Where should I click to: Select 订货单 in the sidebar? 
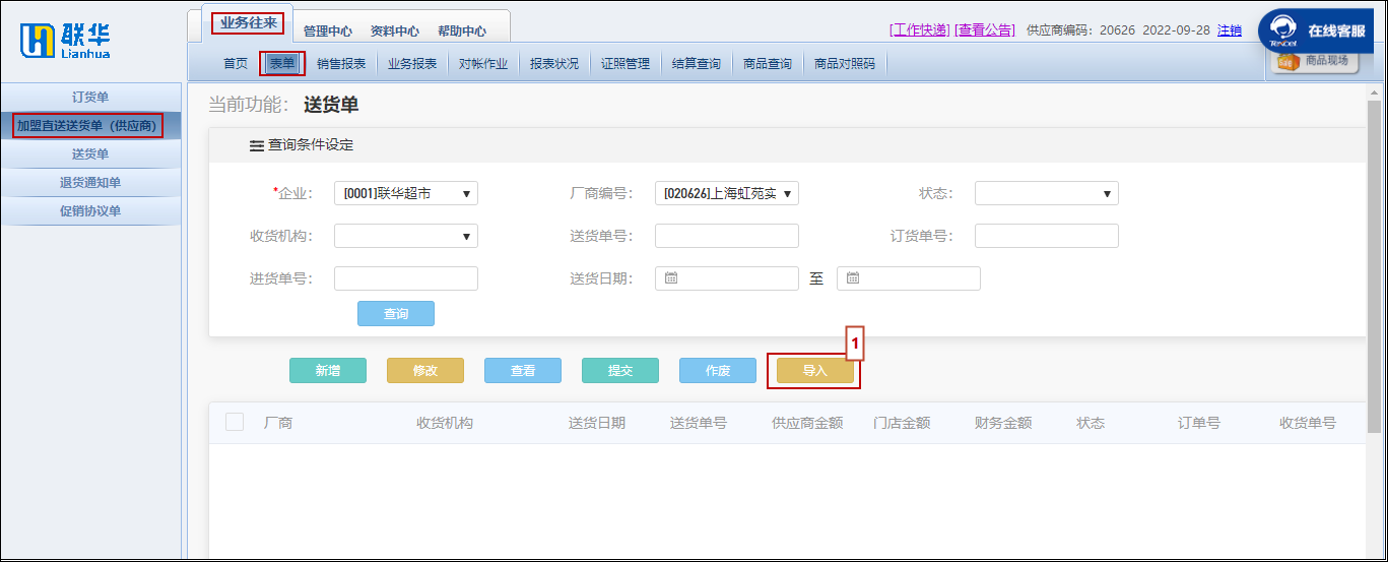click(x=90, y=97)
